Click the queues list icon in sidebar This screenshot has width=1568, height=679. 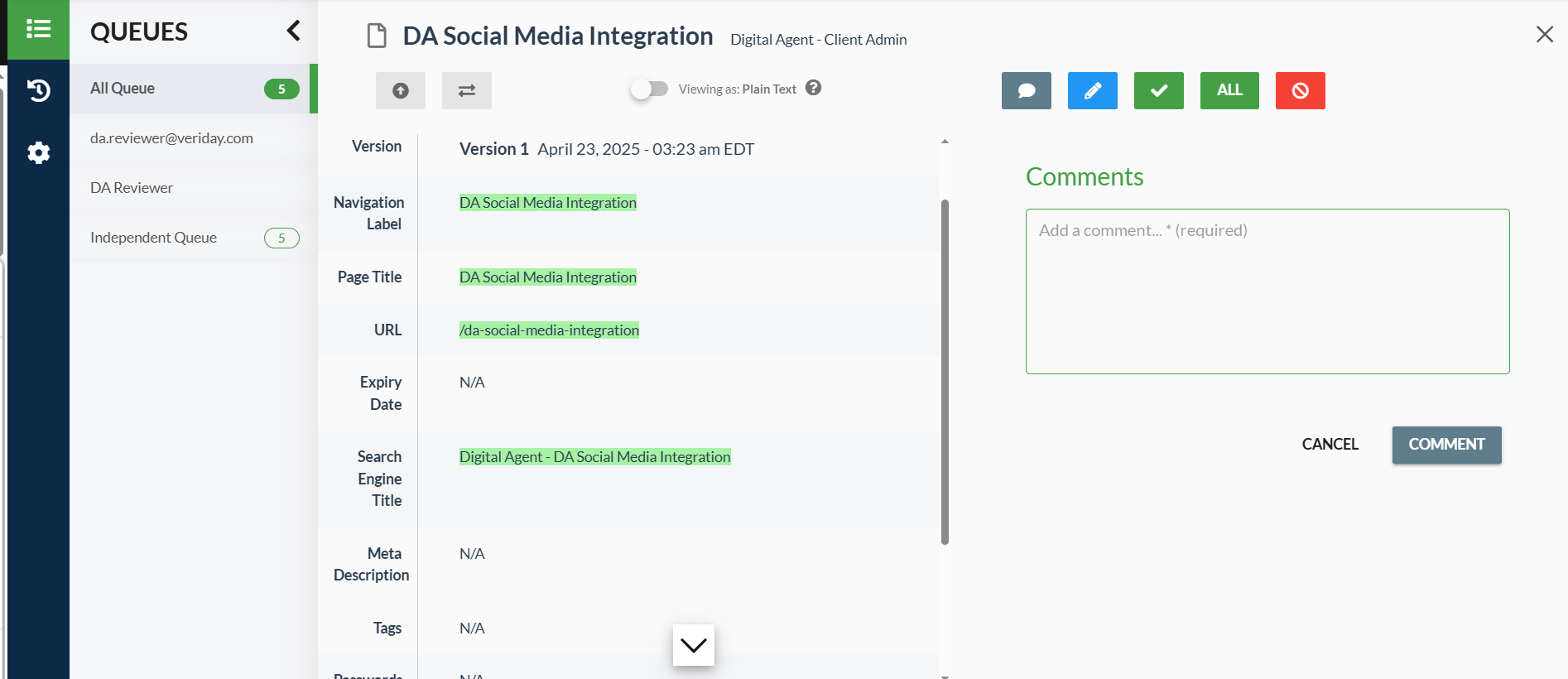pyautogui.click(x=38, y=30)
